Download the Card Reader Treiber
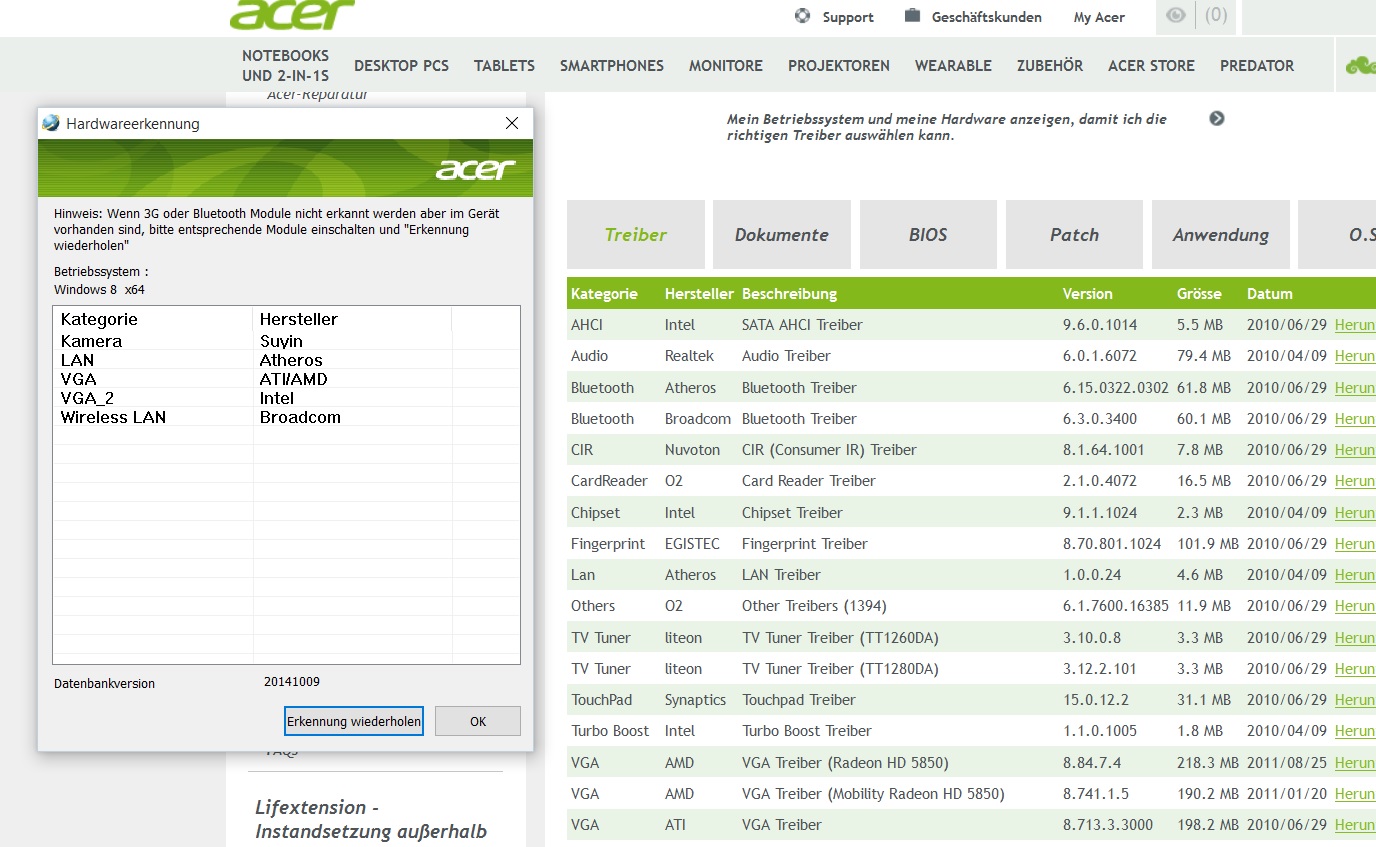1376x847 pixels. (x=1355, y=481)
